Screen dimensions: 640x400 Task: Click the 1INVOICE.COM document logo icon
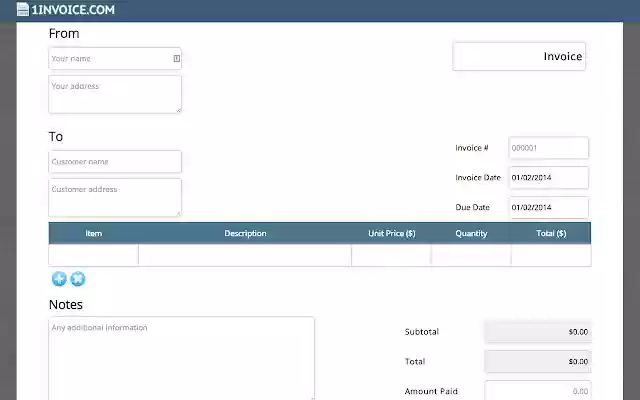click(23, 9)
